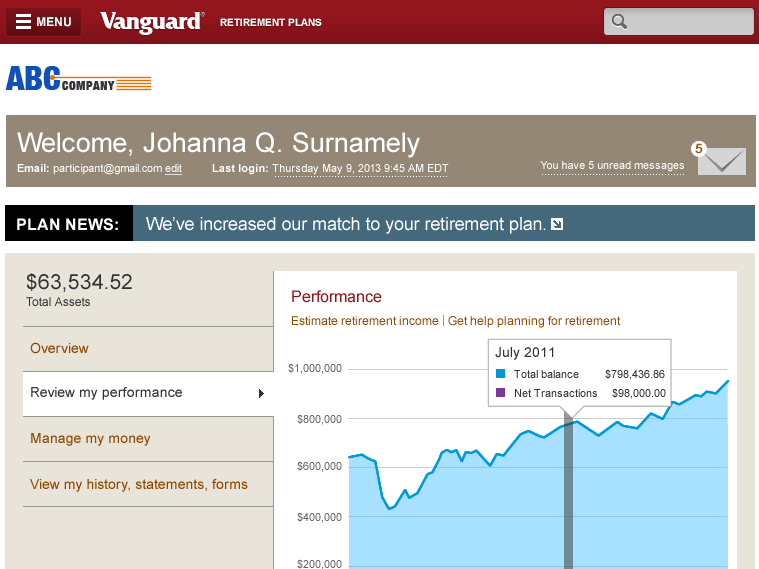This screenshot has height=569, width=759.
Task: Open Get help planning for retirement
Action: pos(533,321)
